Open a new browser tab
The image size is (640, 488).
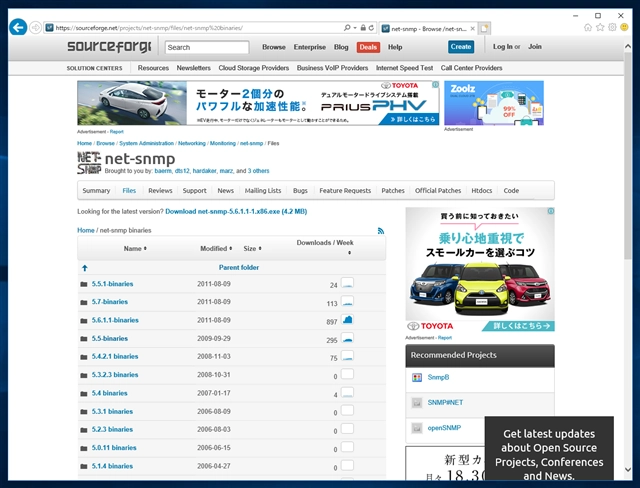click(484, 28)
